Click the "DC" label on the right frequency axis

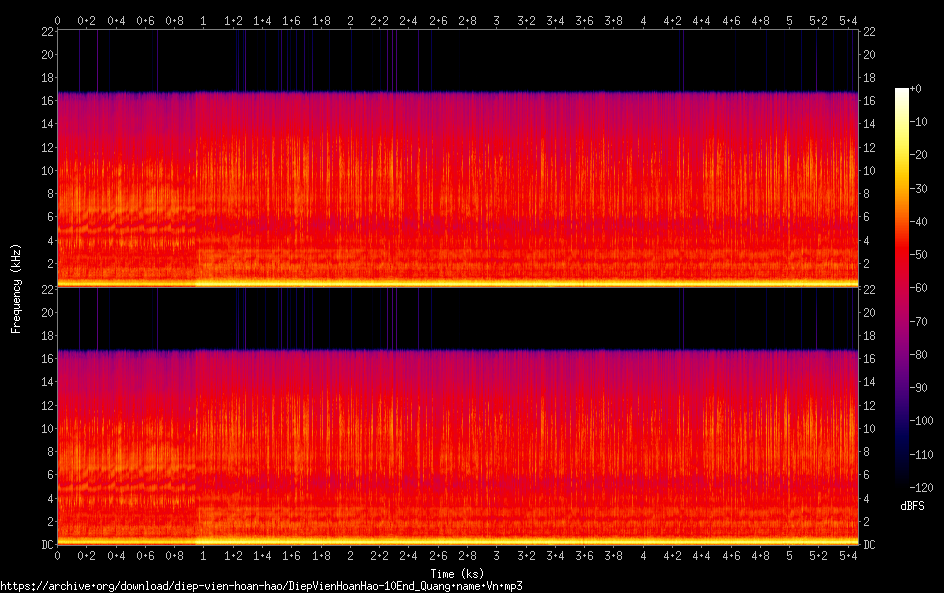pos(869,544)
